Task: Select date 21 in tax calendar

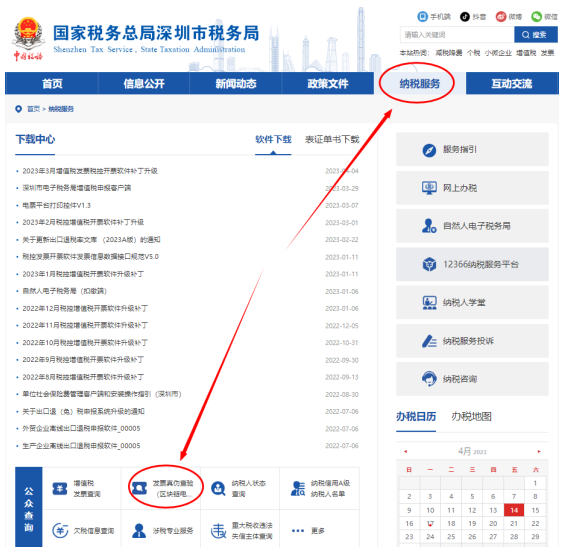Action: (x=514, y=523)
